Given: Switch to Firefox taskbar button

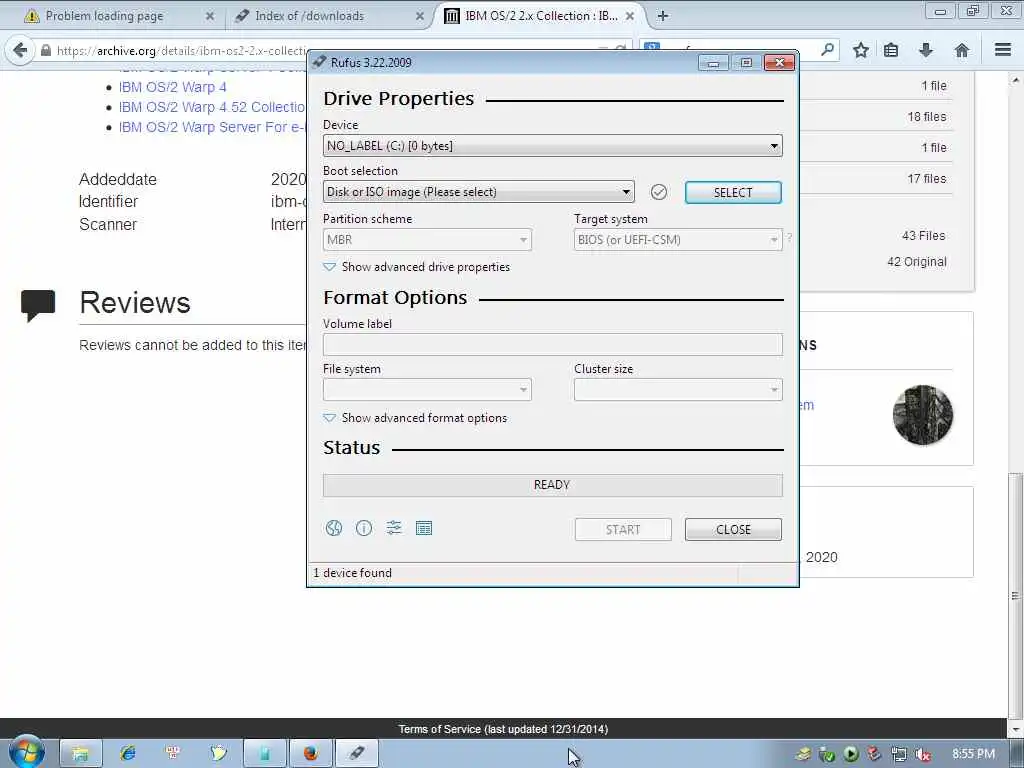Looking at the screenshot, I should 311,753.
